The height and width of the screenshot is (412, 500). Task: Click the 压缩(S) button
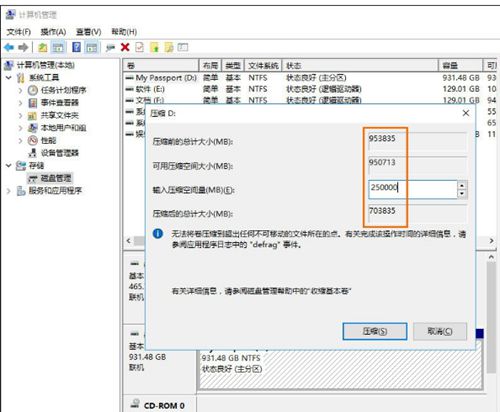[375, 331]
